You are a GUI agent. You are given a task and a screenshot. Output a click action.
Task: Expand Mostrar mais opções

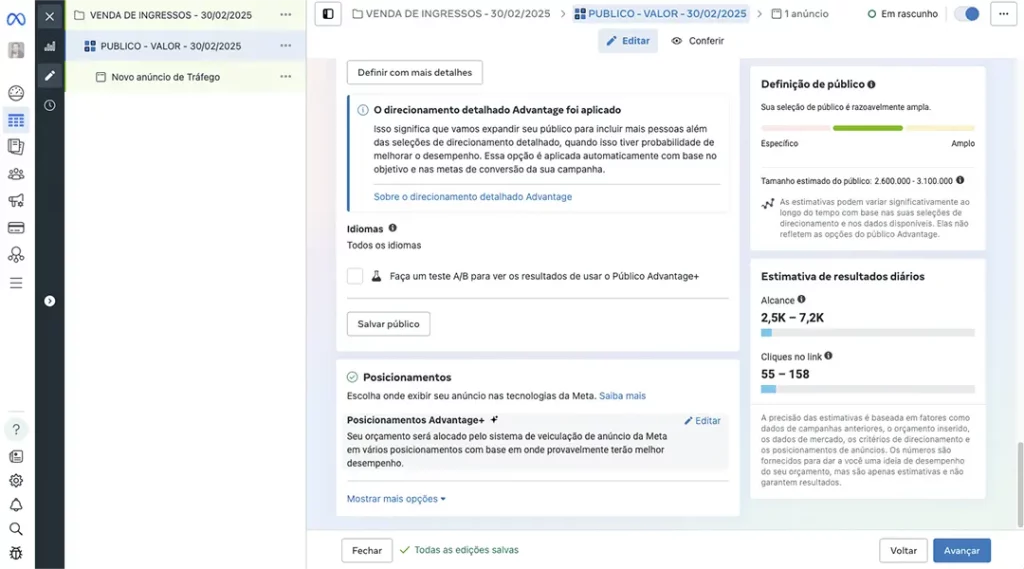[x=396, y=499]
